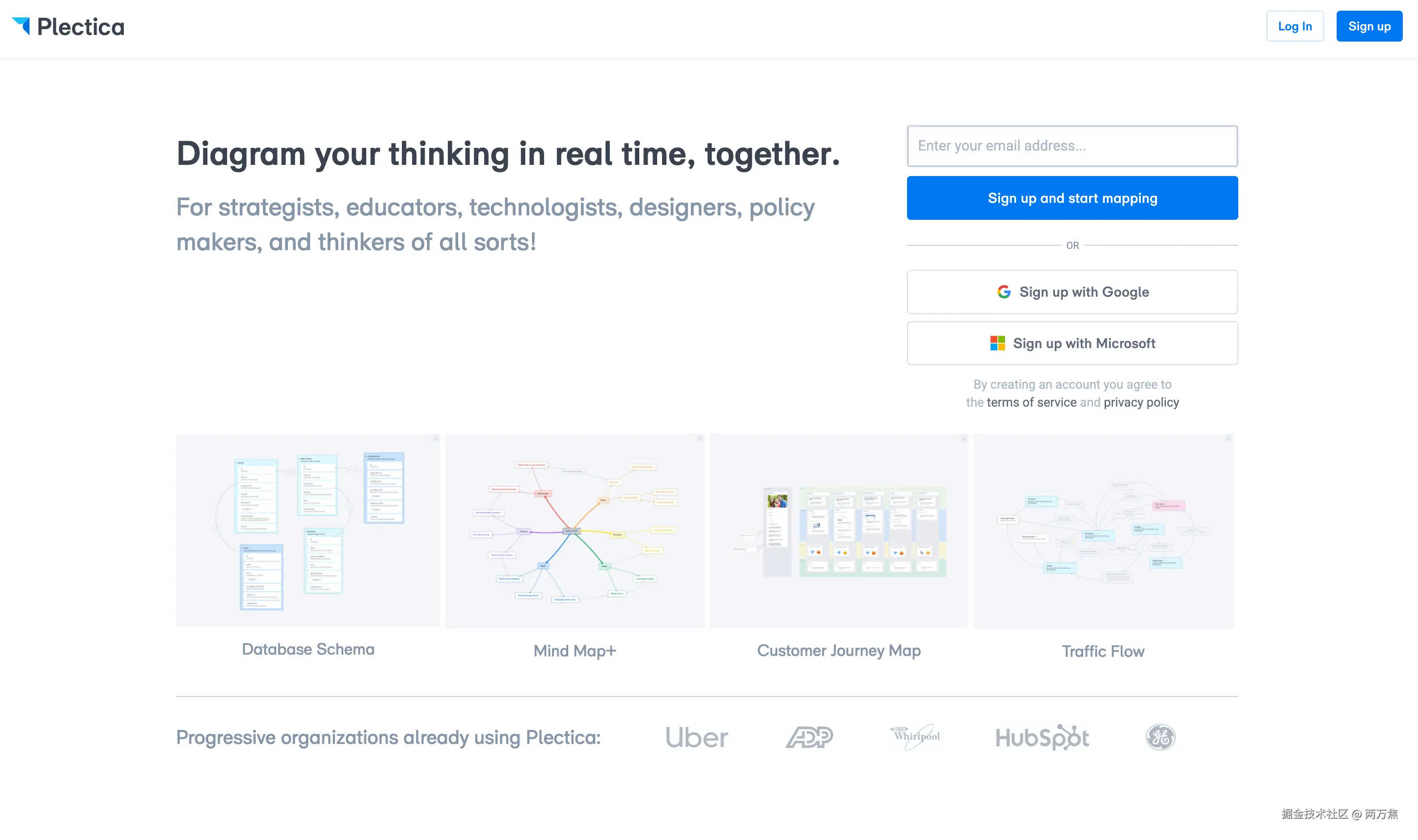Click the Traffic Flow caption label

coord(1103,651)
